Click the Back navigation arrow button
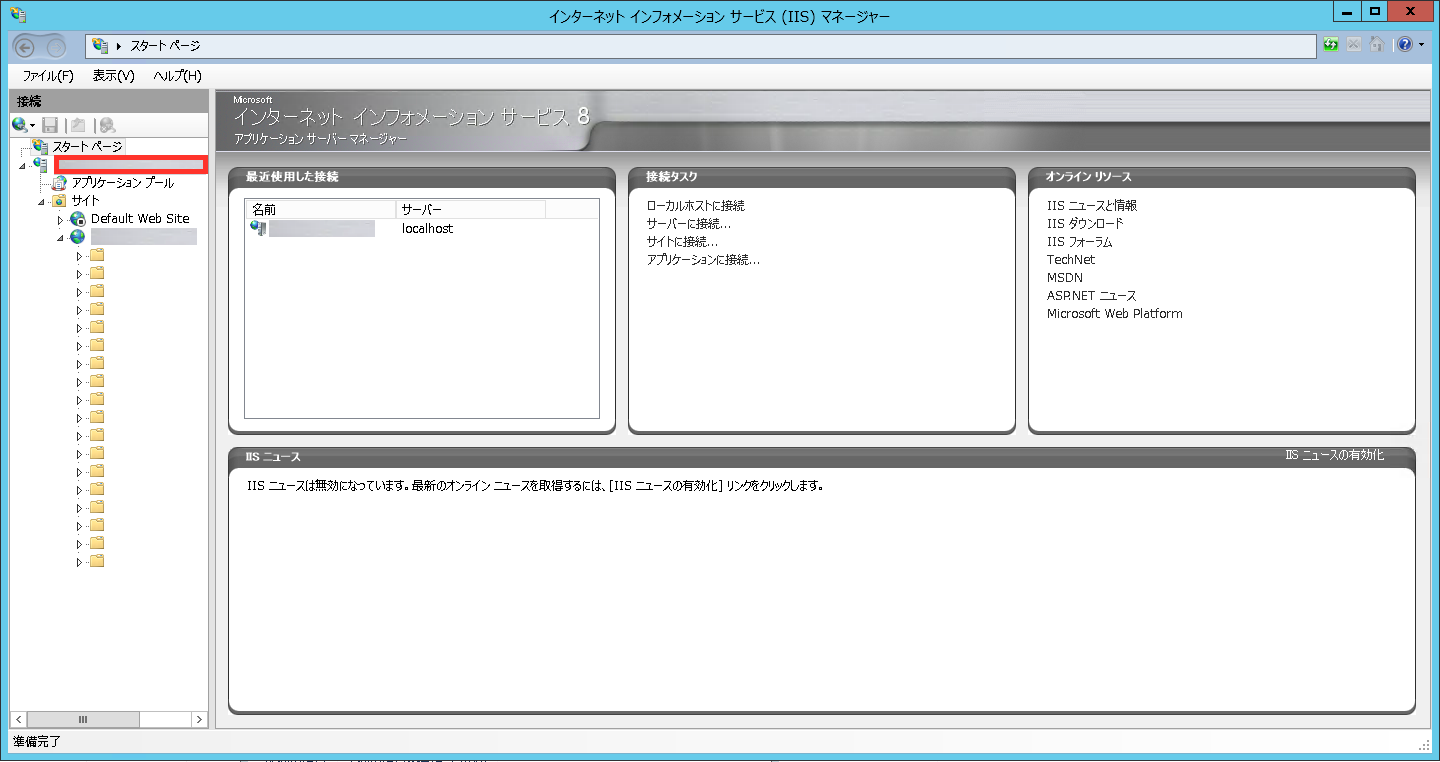The image size is (1440, 762). tap(26, 46)
